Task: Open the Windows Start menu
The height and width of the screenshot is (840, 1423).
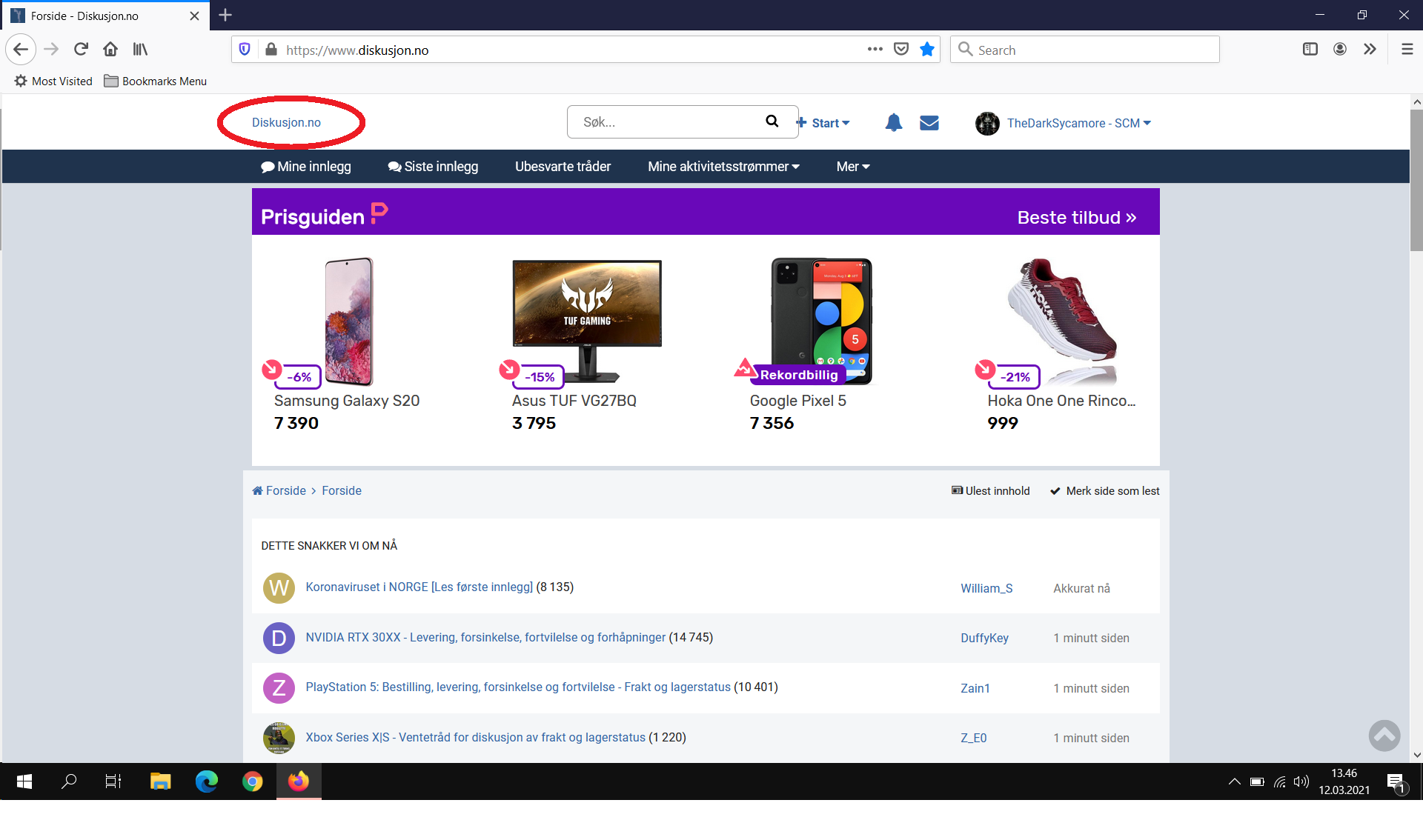Action: (24, 781)
